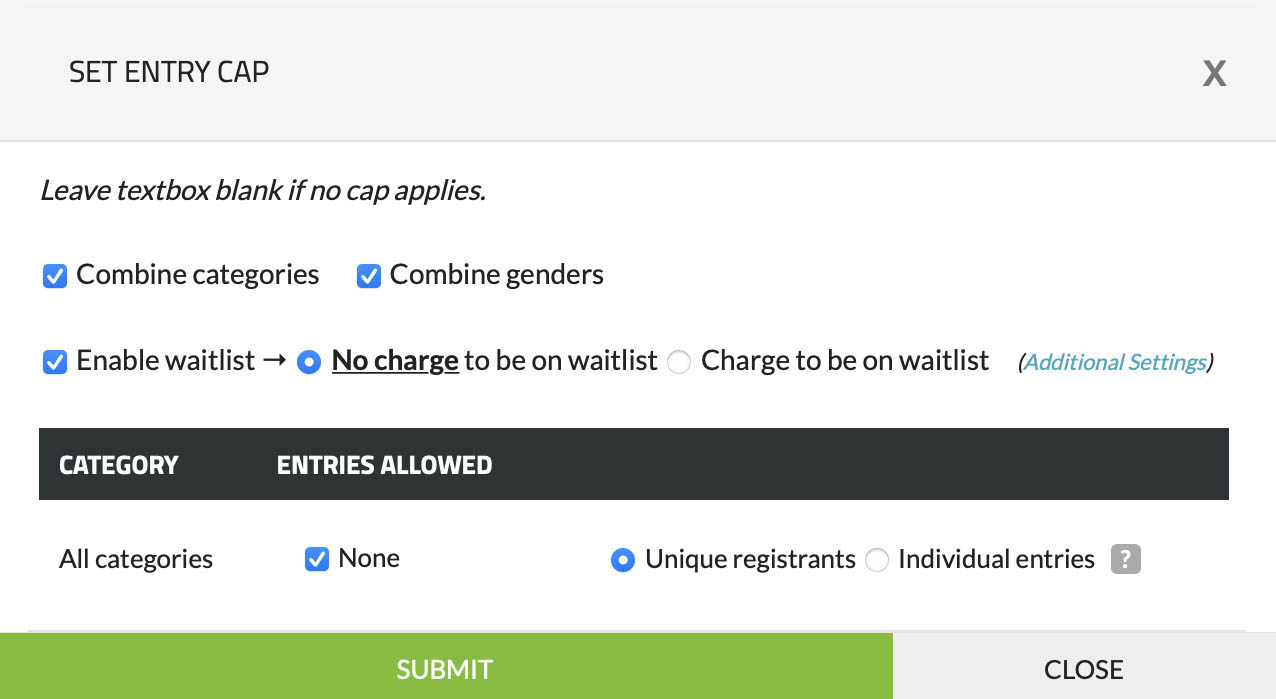1276x699 pixels.
Task: Uncheck the None entries checkbox
Action: click(x=317, y=559)
